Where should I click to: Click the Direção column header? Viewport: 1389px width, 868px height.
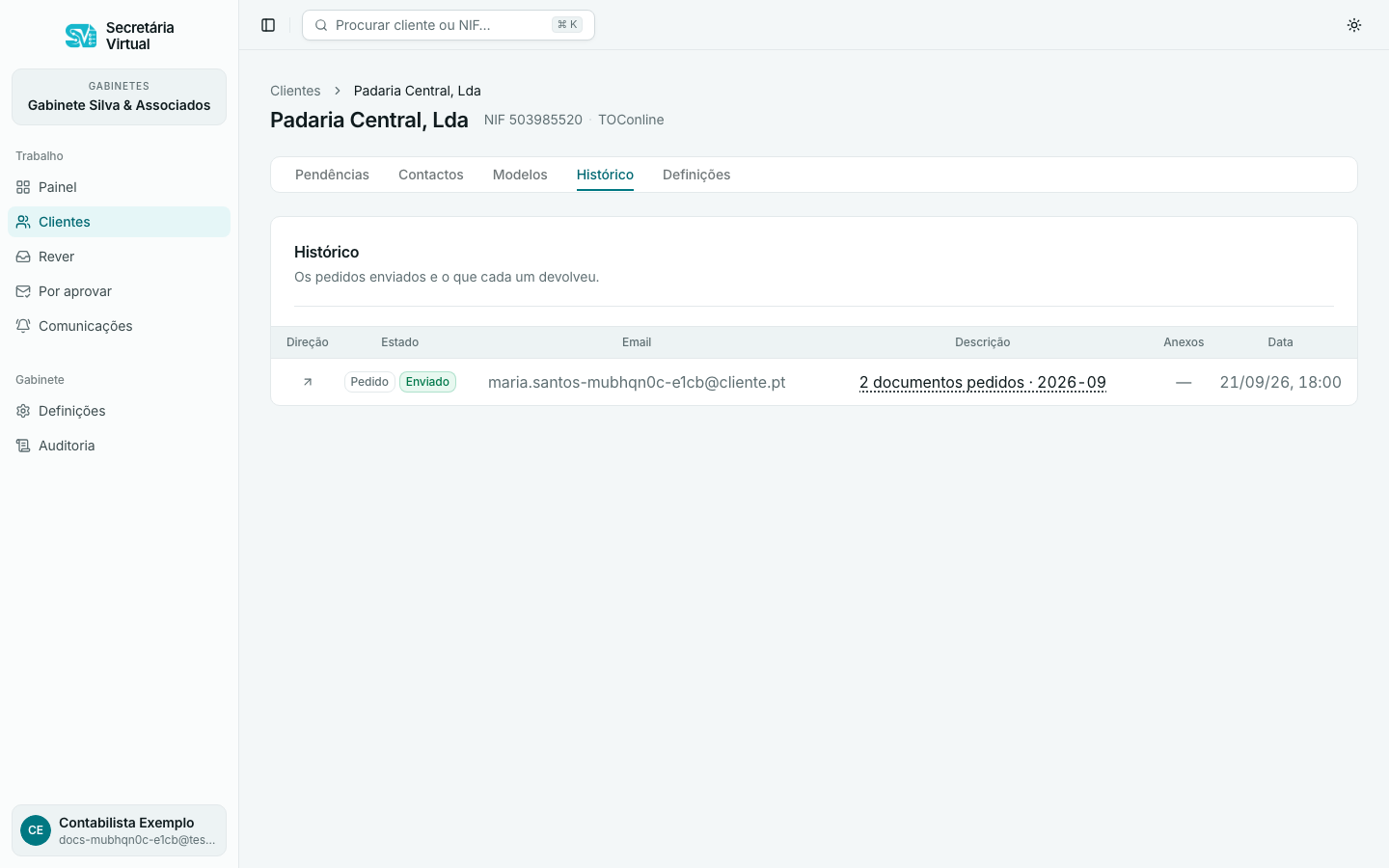(308, 342)
